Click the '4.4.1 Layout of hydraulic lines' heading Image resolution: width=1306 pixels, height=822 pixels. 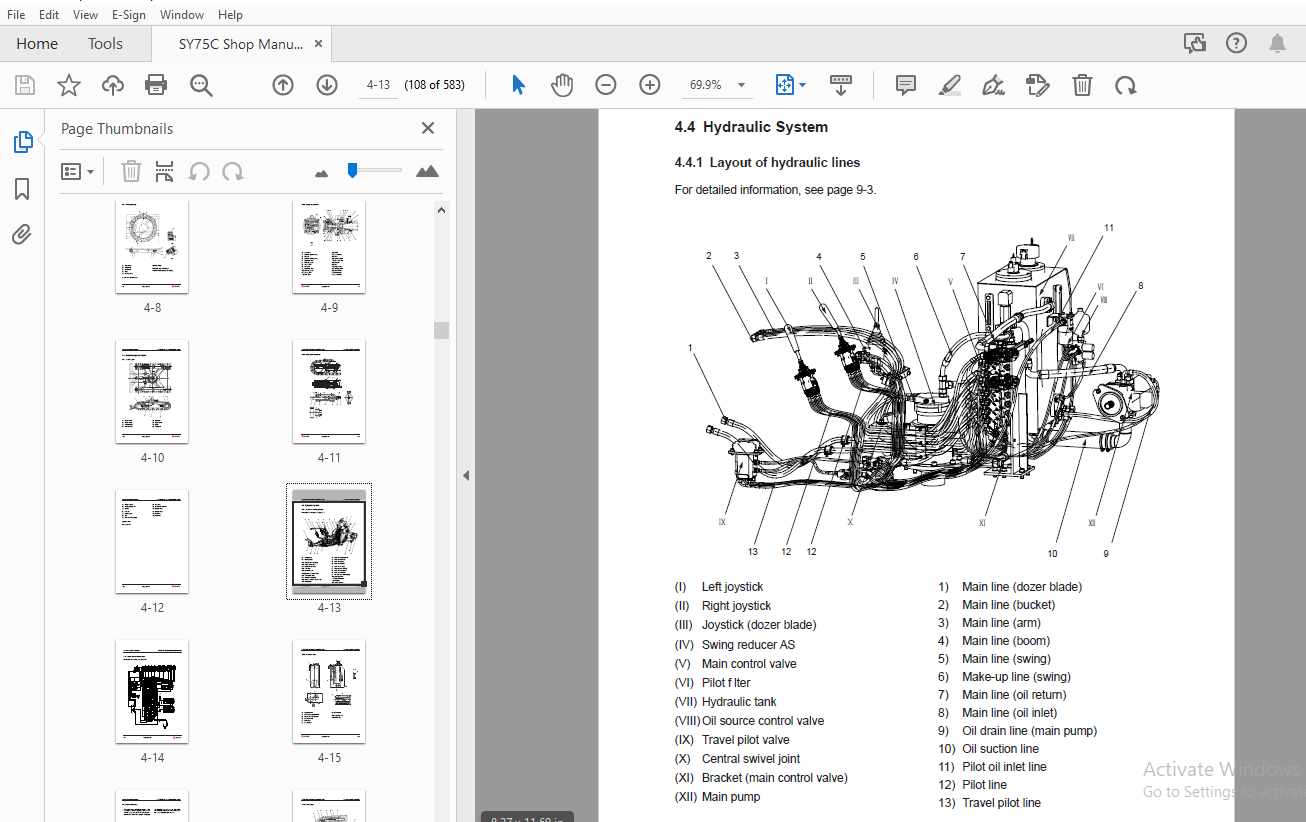tap(767, 162)
